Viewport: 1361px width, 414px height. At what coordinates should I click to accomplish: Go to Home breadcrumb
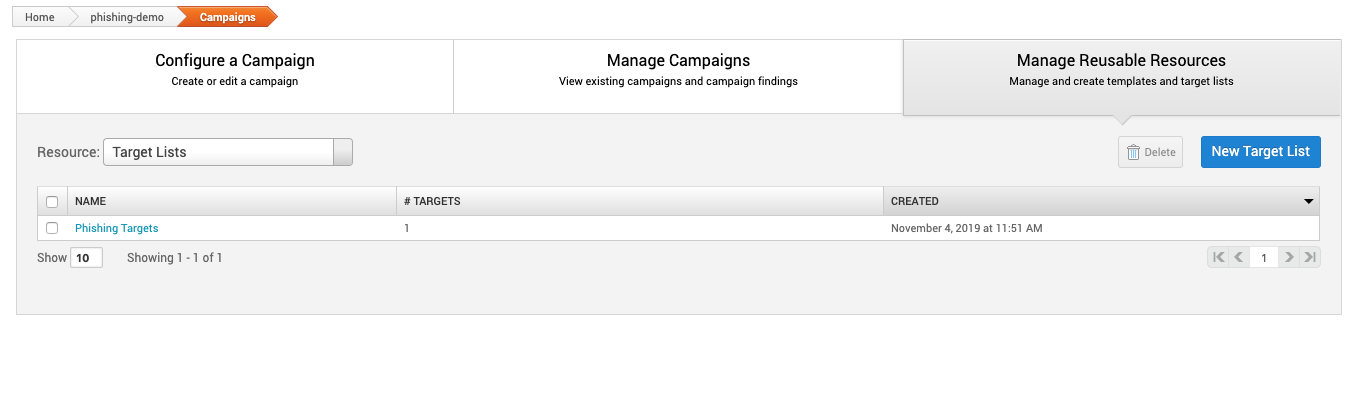click(40, 17)
